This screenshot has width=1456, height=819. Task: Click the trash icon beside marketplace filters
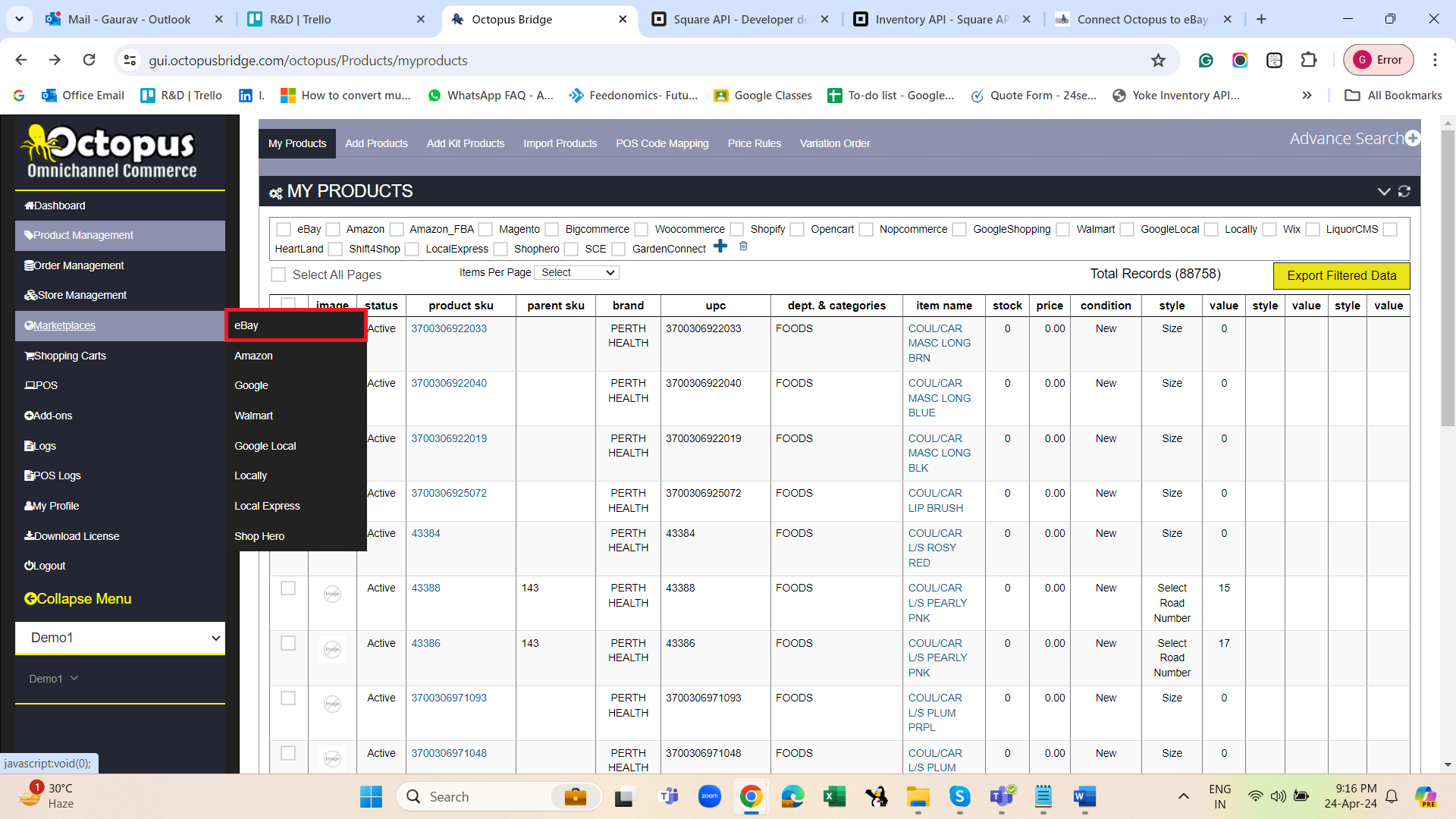coord(743,246)
